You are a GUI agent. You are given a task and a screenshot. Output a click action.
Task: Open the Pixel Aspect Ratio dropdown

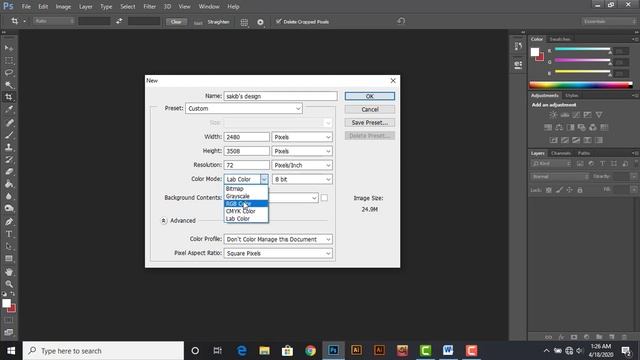pos(278,253)
